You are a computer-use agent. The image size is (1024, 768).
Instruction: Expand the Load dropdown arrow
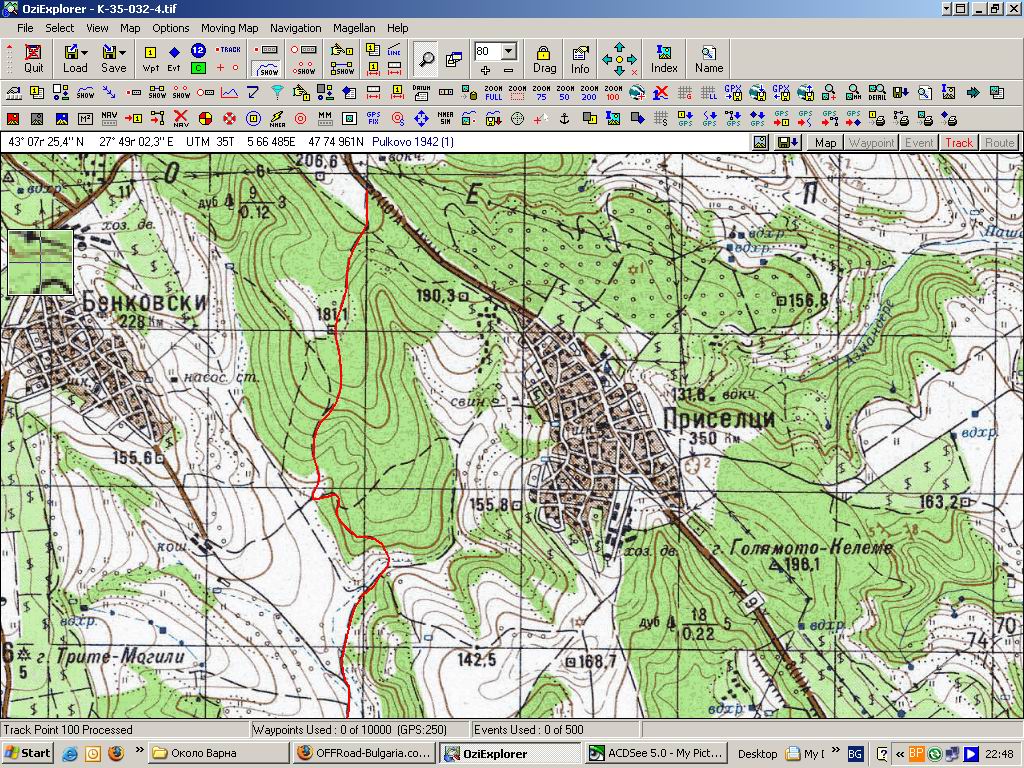pos(84,51)
